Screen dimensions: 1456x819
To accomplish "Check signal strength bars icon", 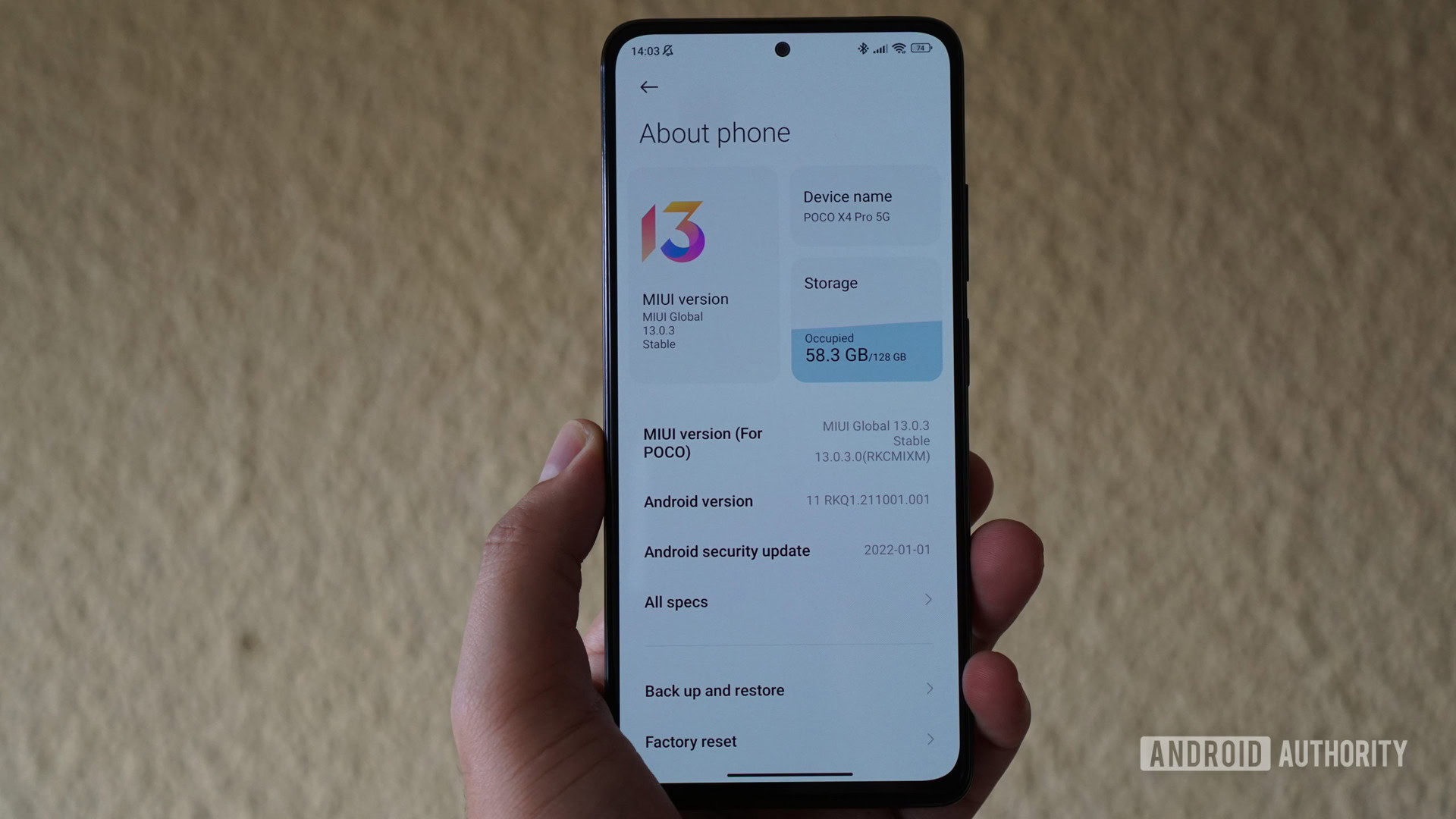I will [x=878, y=50].
